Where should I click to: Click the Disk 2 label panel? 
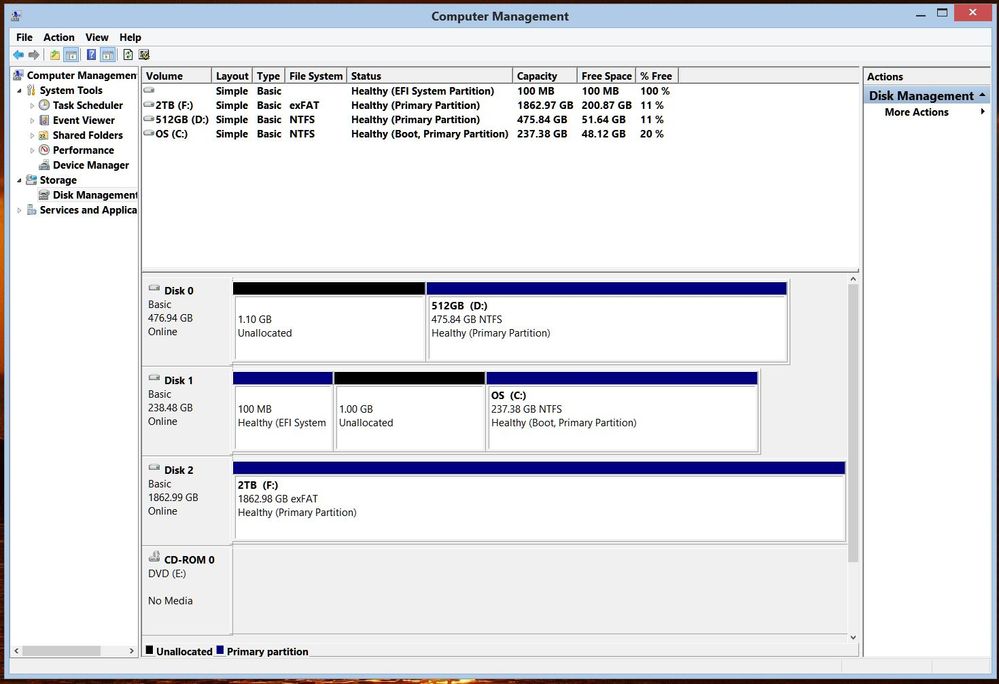[x=187, y=501]
